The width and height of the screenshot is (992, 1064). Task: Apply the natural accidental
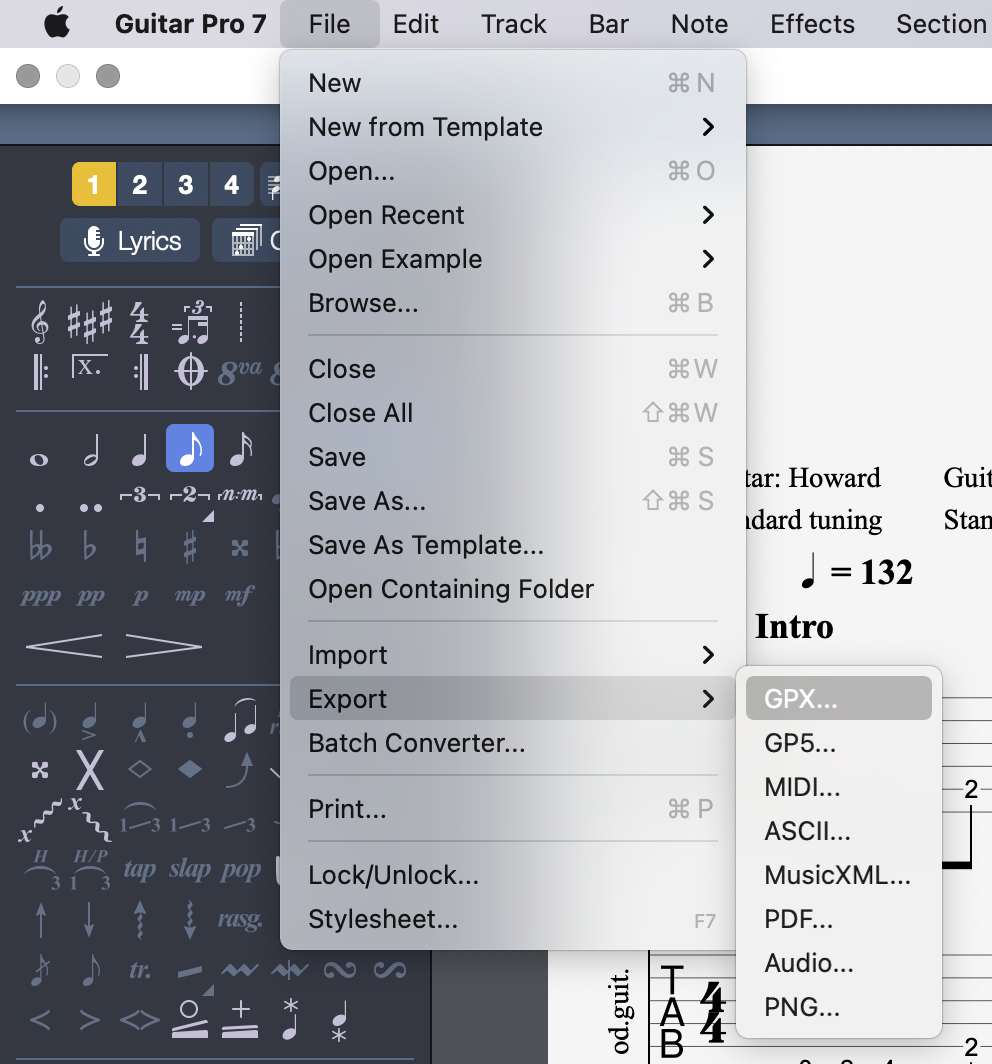click(140, 546)
